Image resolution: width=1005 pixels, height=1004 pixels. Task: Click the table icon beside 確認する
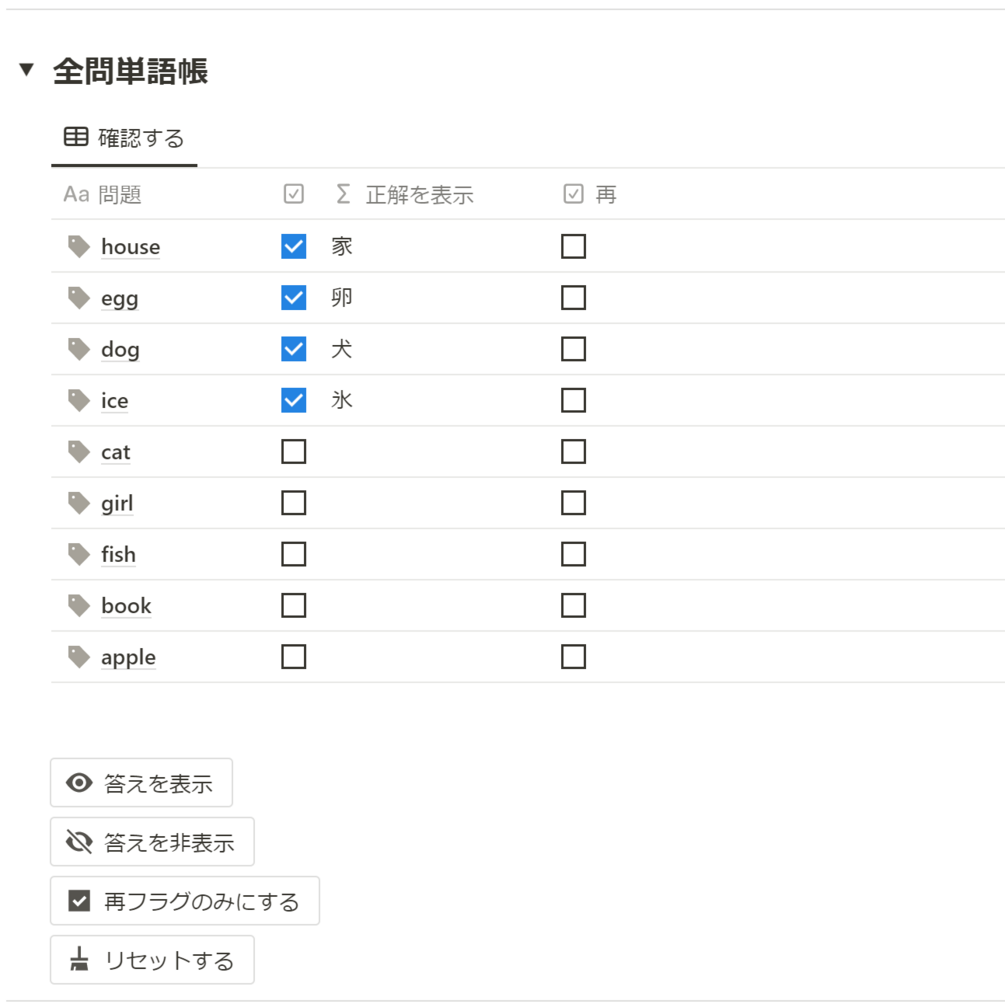click(76, 137)
